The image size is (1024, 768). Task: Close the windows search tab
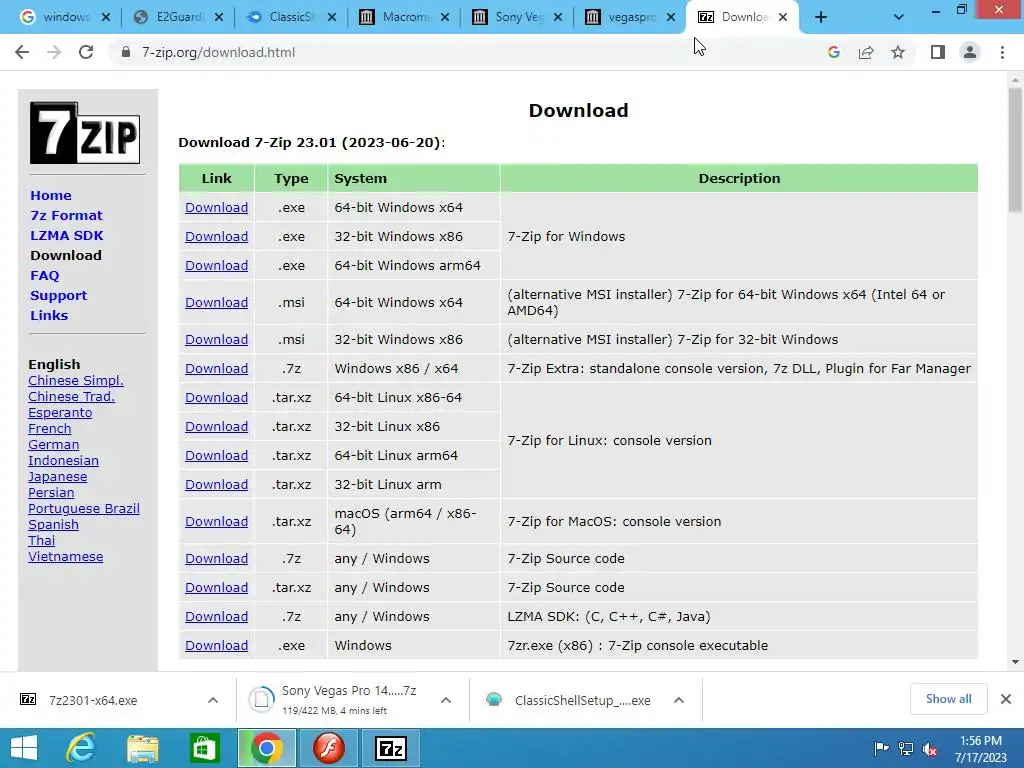point(106,18)
